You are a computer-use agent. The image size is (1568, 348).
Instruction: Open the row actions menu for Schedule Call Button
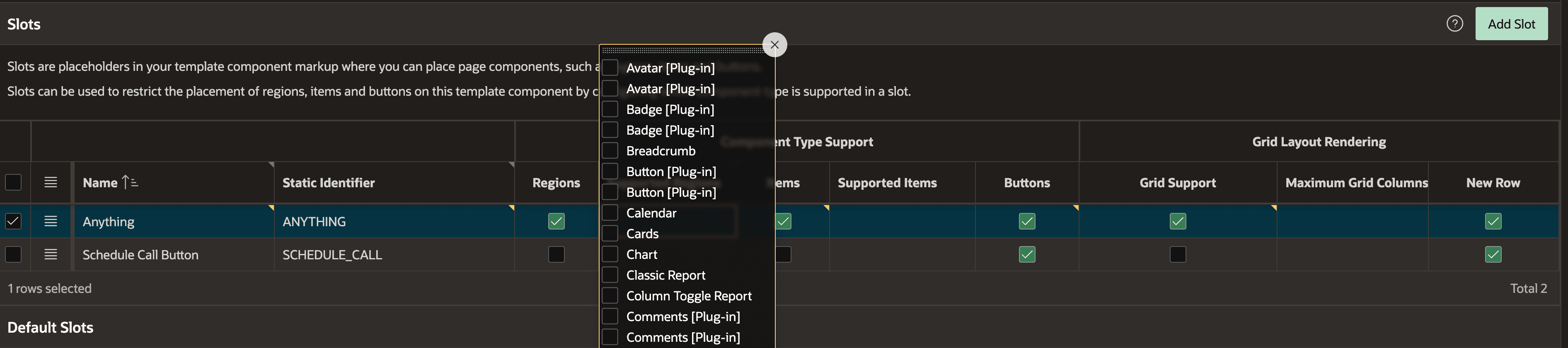pyautogui.click(x=51, y=254)
